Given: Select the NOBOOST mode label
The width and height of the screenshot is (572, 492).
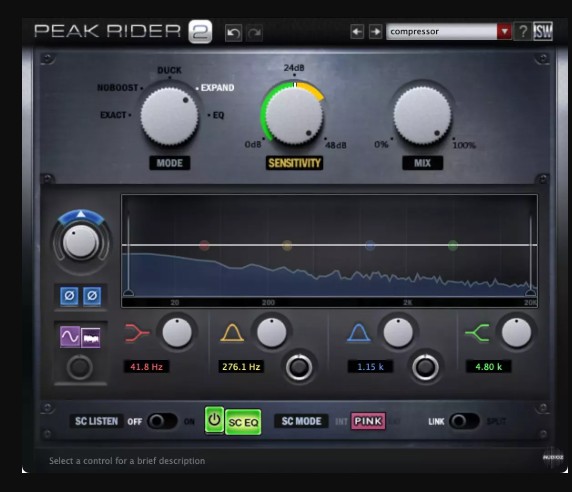Looking at the screenshot, I should click(x=117, y=88).
